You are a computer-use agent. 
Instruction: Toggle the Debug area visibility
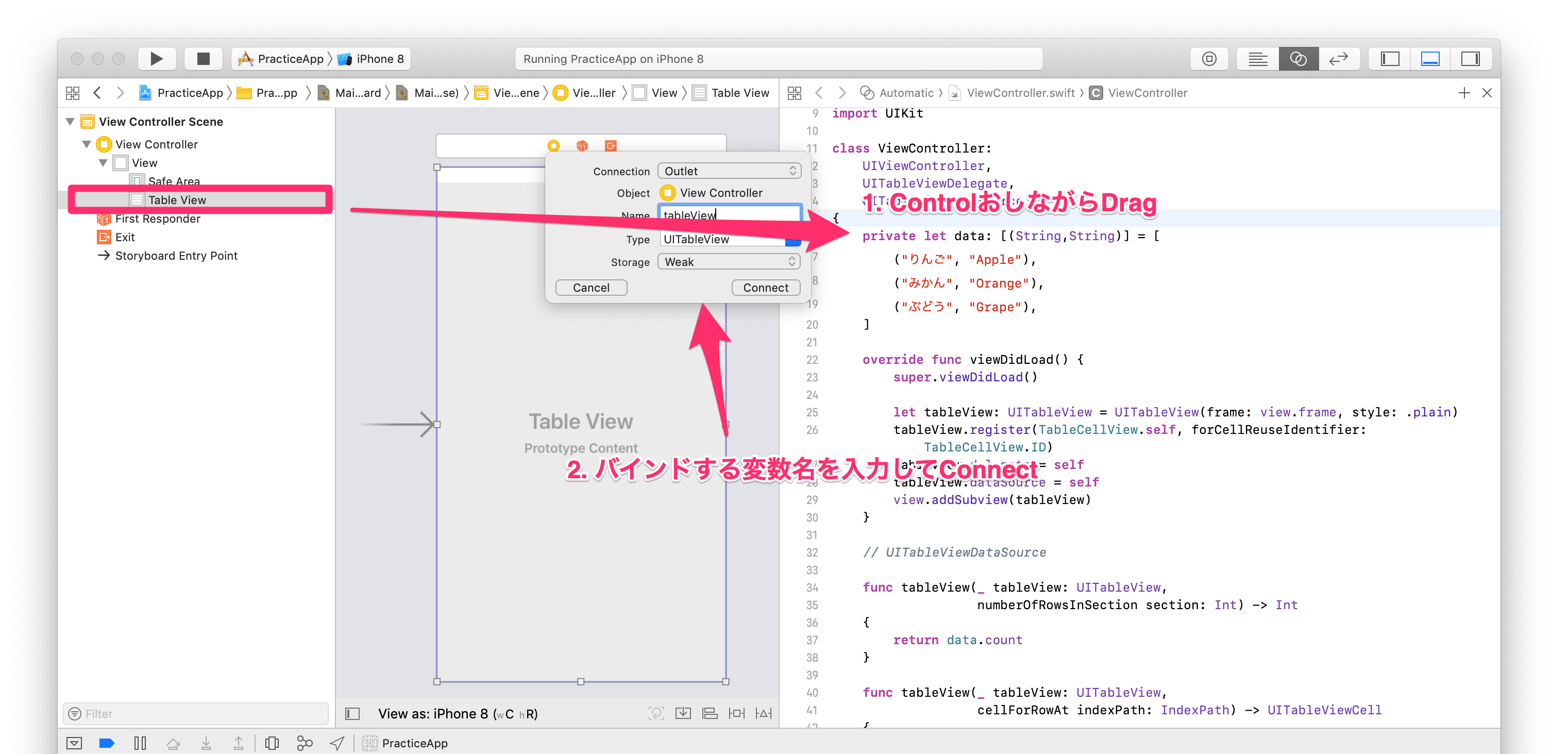click(x=1430, y=59)
